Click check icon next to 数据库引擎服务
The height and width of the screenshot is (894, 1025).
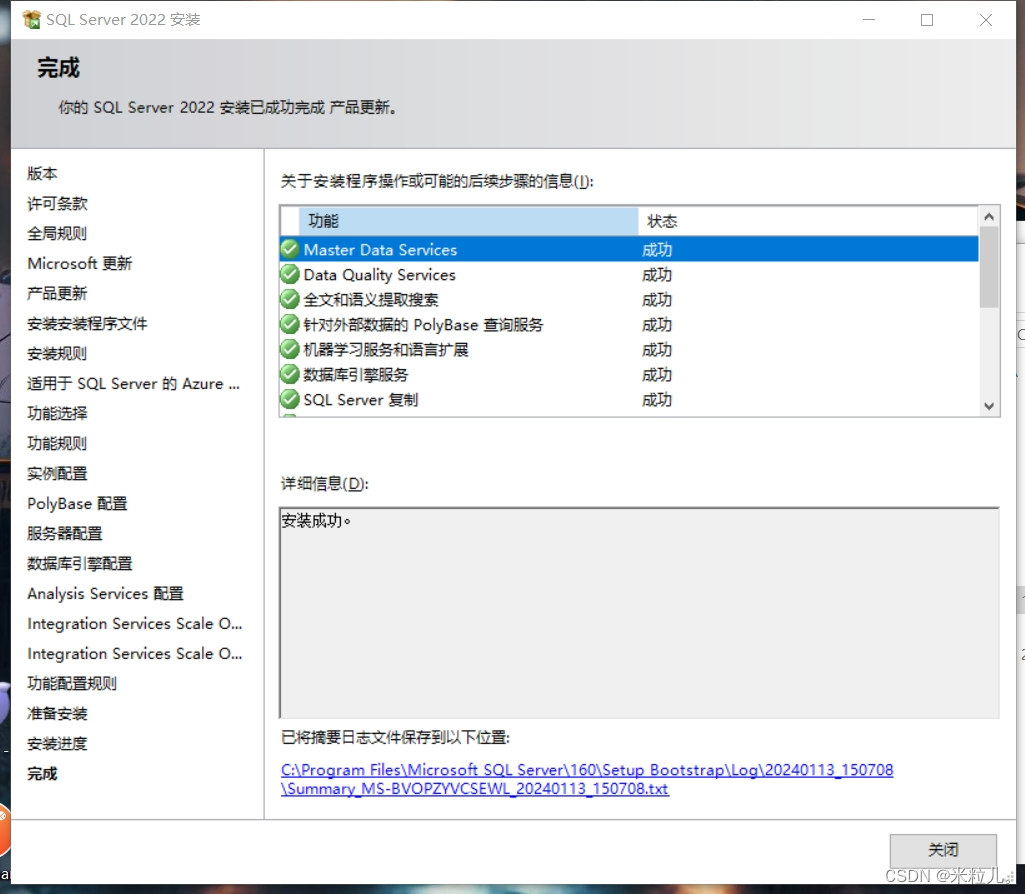pyautogui.click(x=290, y=374)
